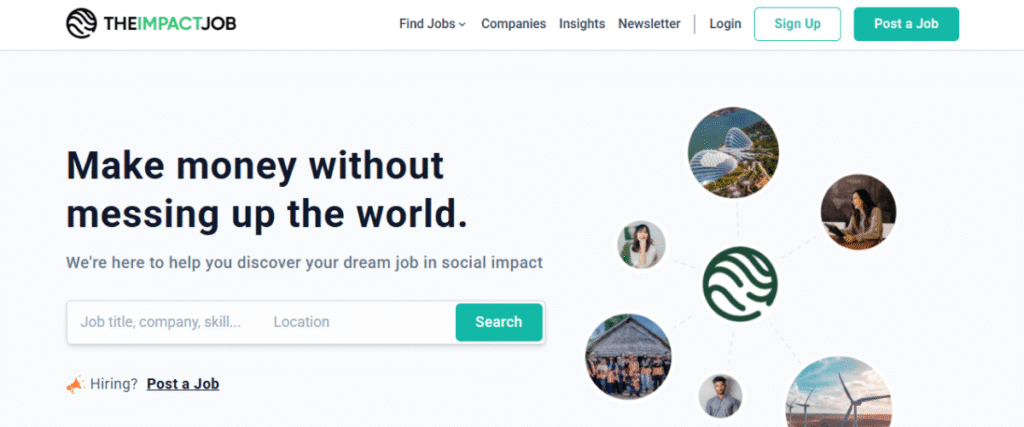Screen dimensions: 1024x427
Task: Click the Login link
Action: [x=725, y=24]
